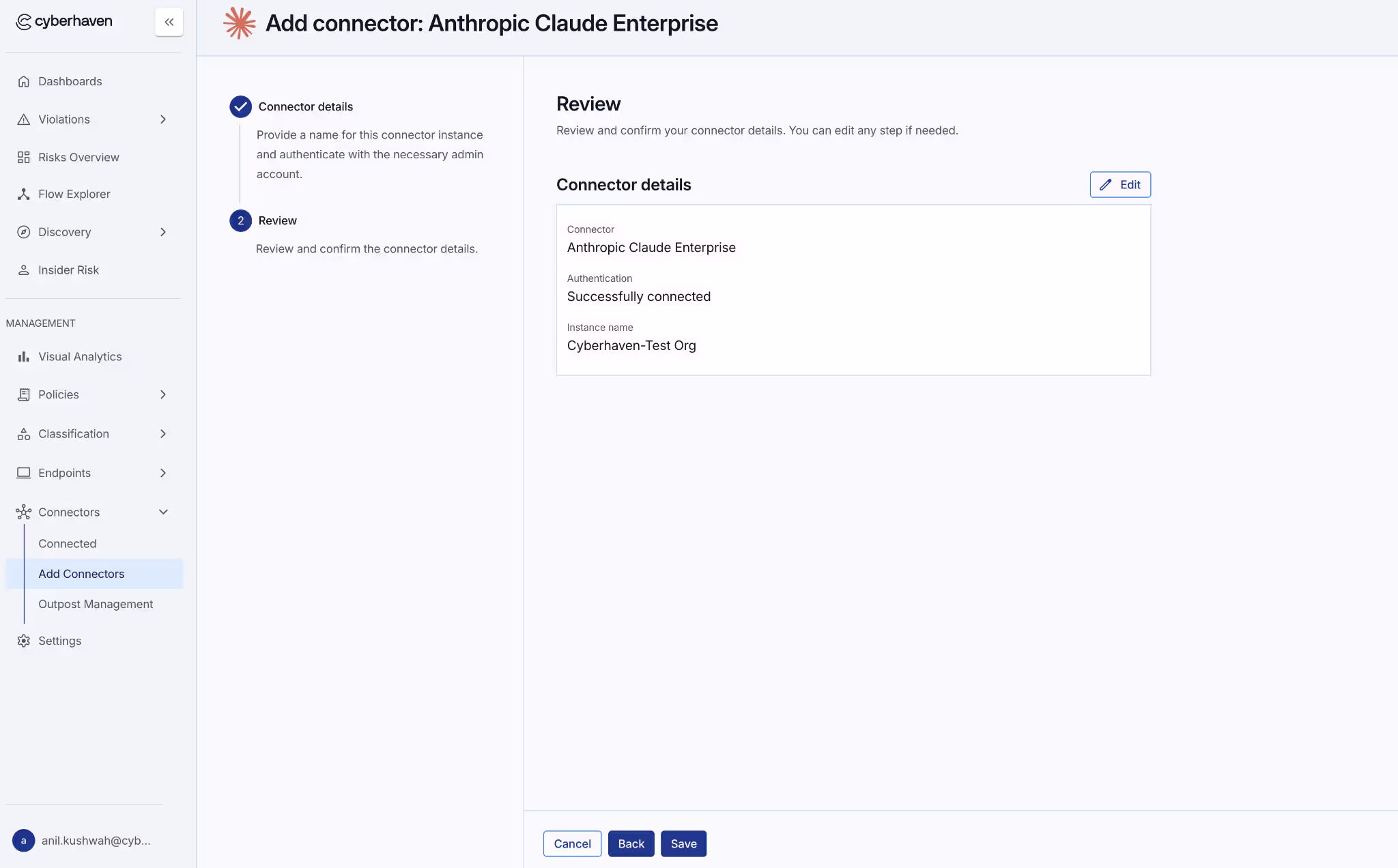1398x868 pixels.
Task: Click the Policies document icon
Action: tap(24, 394)
